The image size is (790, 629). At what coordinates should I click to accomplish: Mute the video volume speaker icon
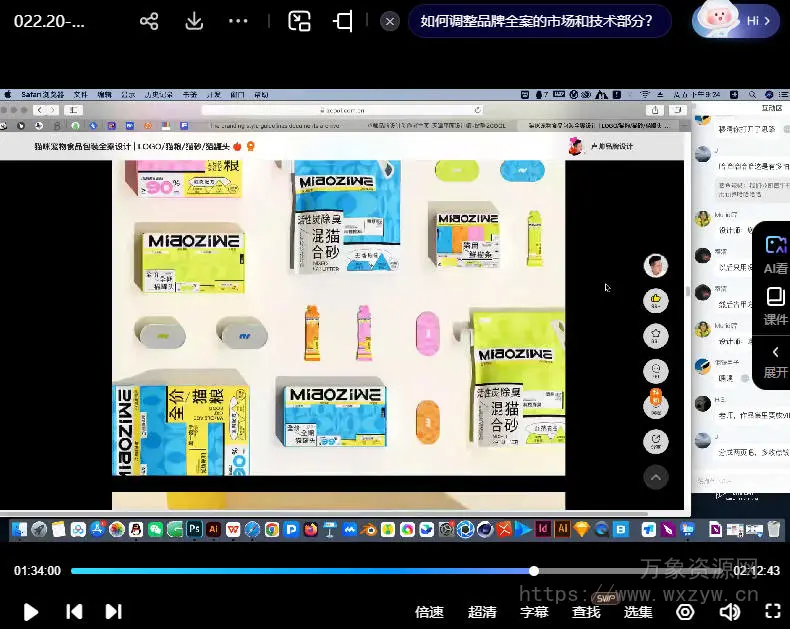coord(730,611)
